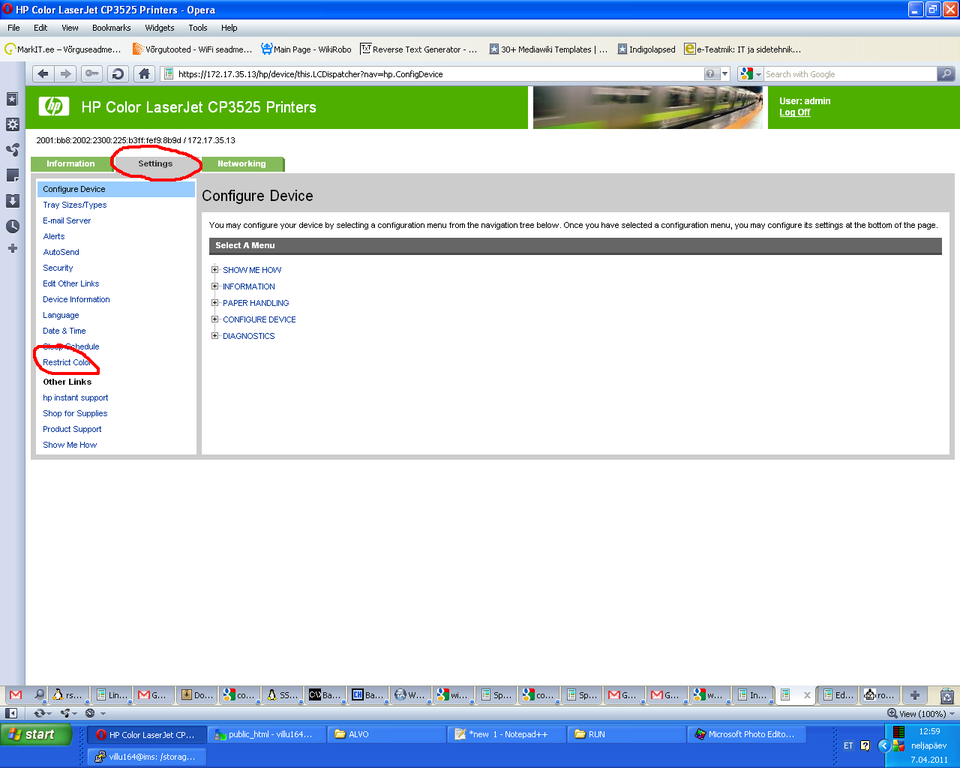This screenshot has height=768, width=960.
Task: Open Downloads panel arrow icon in sidebar
Action: [12, 201]
